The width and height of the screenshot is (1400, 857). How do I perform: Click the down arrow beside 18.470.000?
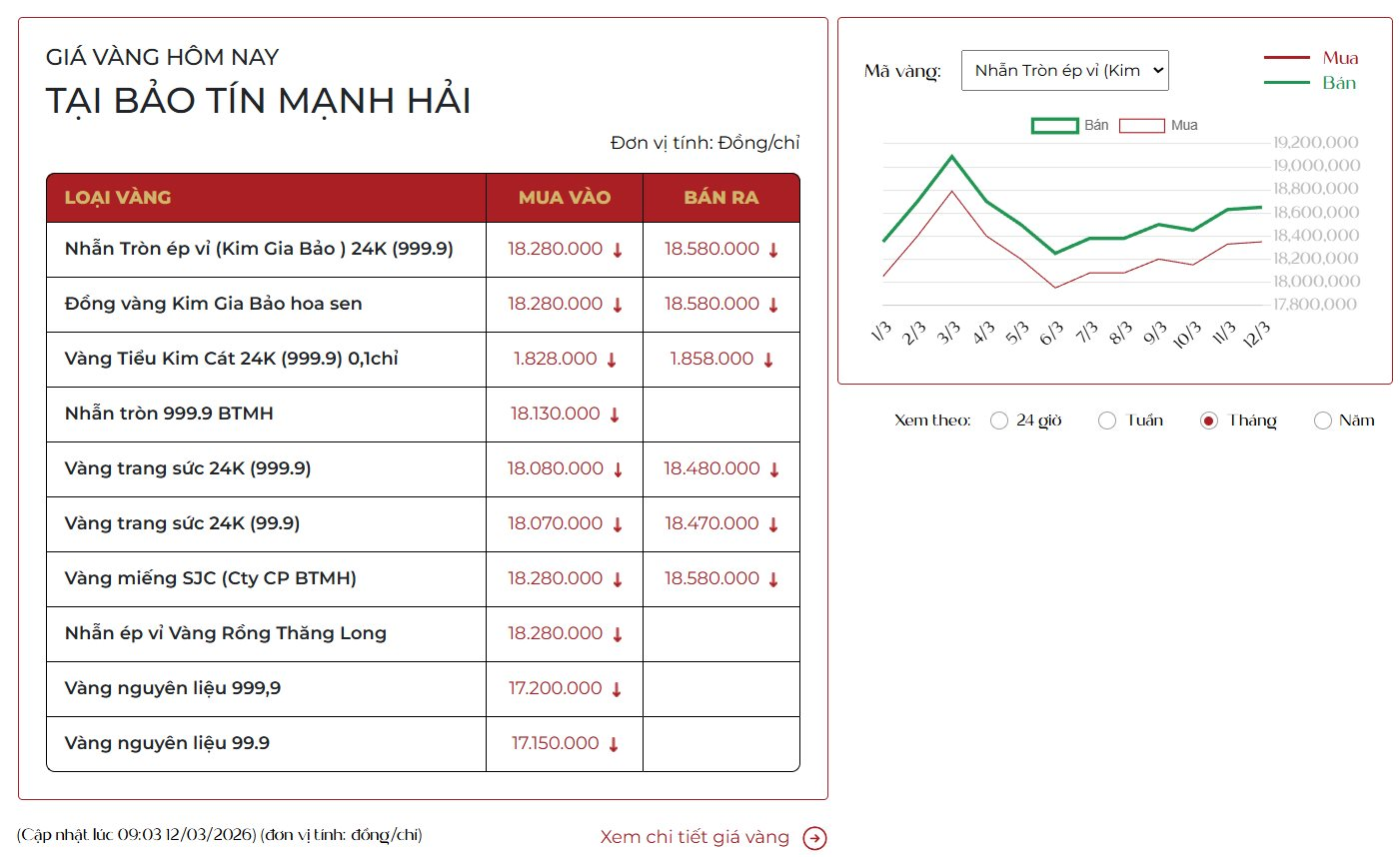(x=773, y=524)
